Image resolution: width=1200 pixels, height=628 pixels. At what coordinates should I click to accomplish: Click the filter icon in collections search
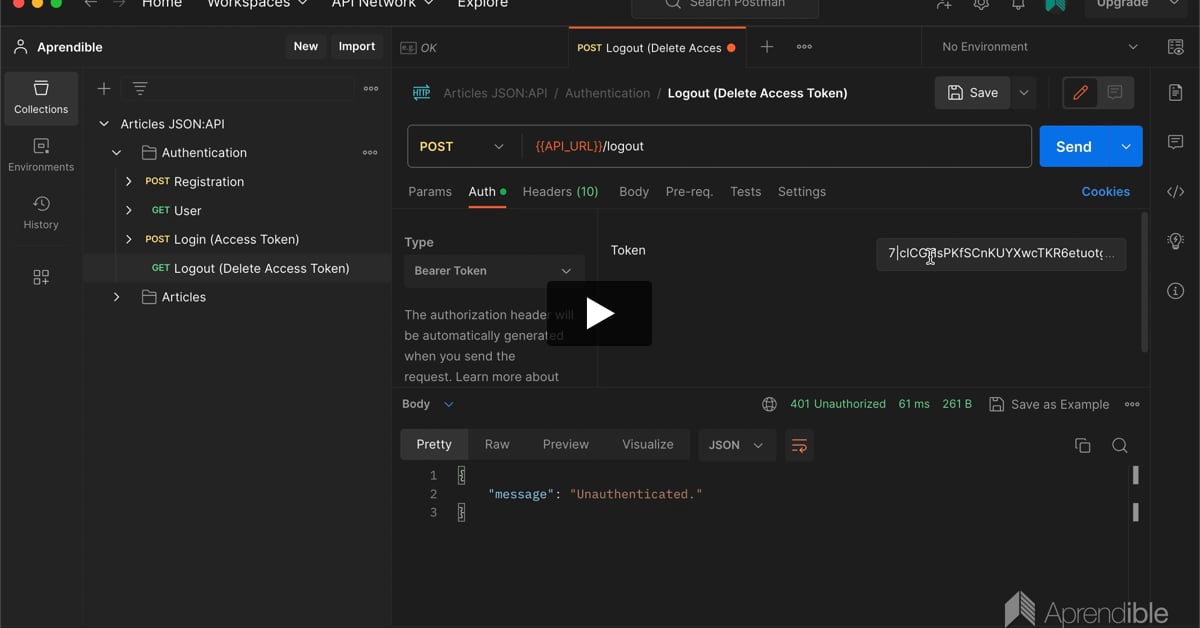click(140, 89)
